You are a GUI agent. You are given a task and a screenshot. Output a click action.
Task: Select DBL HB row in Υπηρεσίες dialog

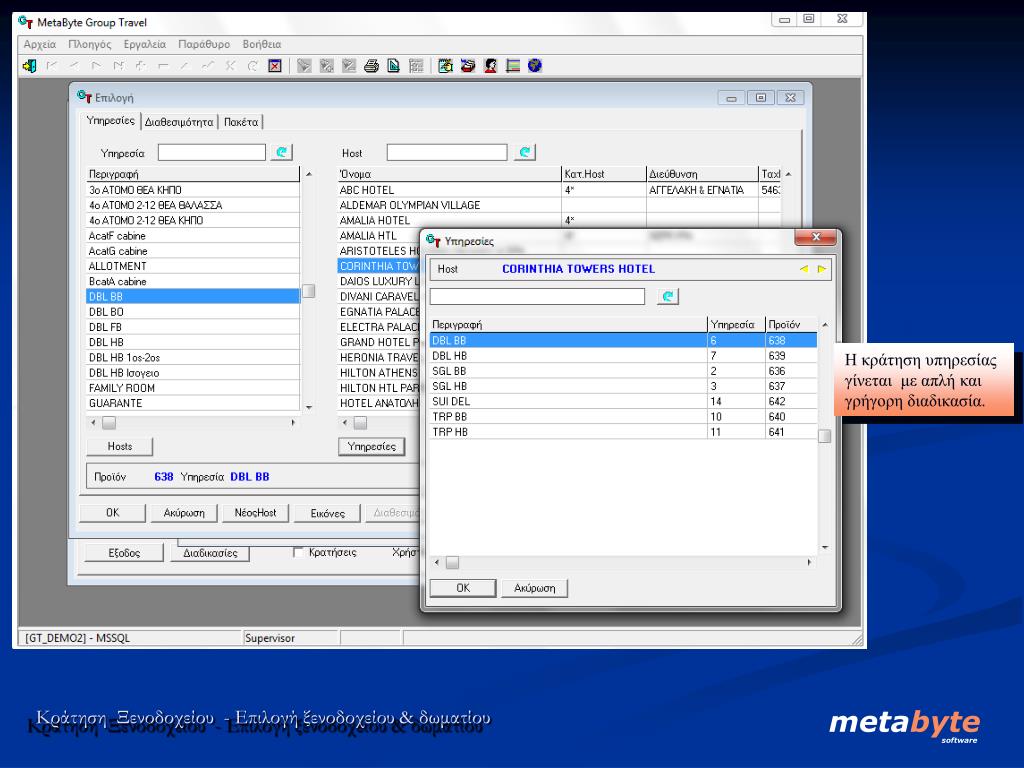point(623,356)
